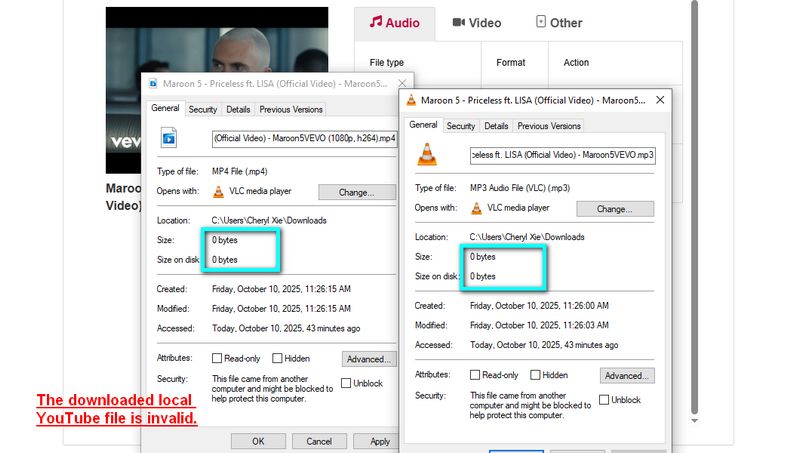The image size is (800, 453).
Task: Click the file icon beside Other tab
Action: pos(541,22)
